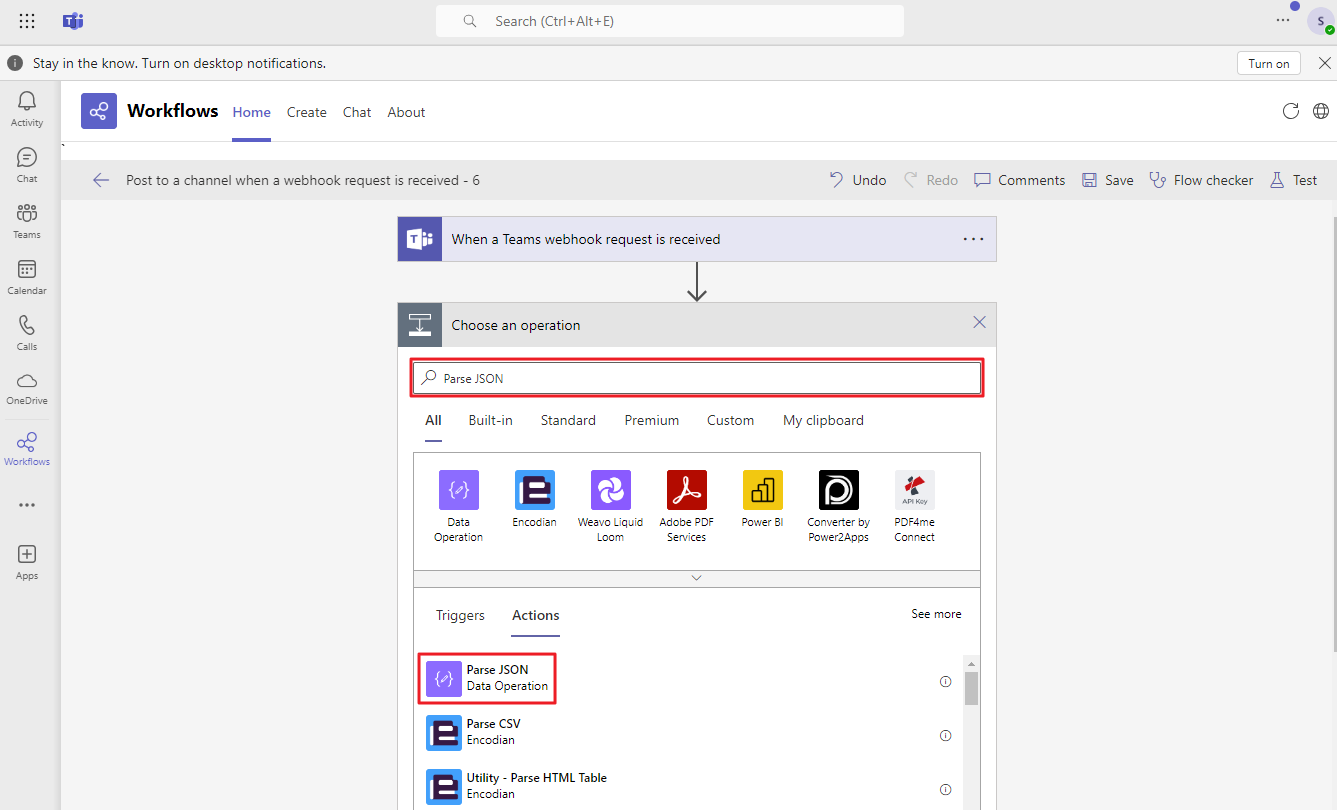Open profile avatar in top bar

[1321, 21]
